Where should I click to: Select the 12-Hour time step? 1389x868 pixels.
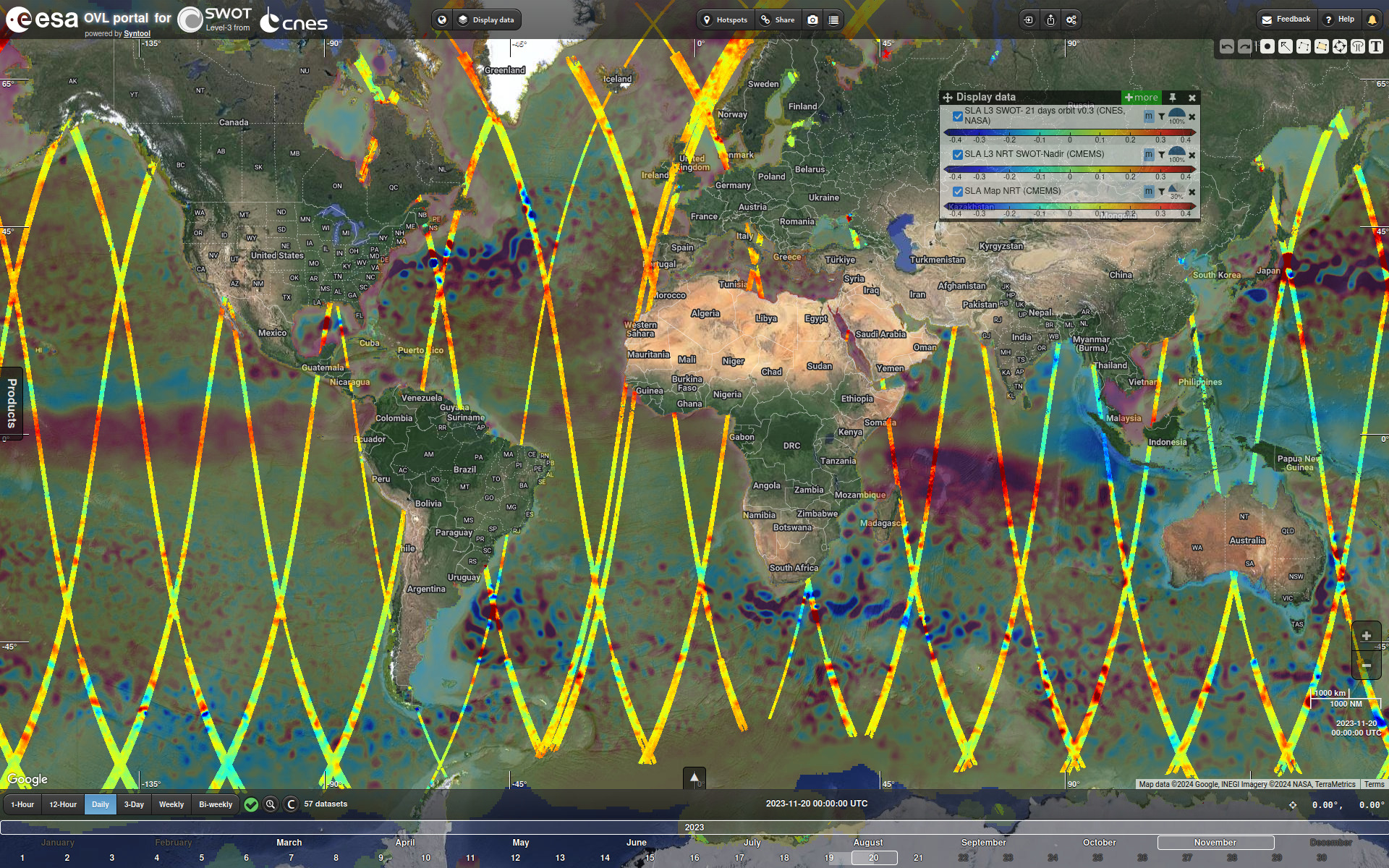(x=63, y=804)
